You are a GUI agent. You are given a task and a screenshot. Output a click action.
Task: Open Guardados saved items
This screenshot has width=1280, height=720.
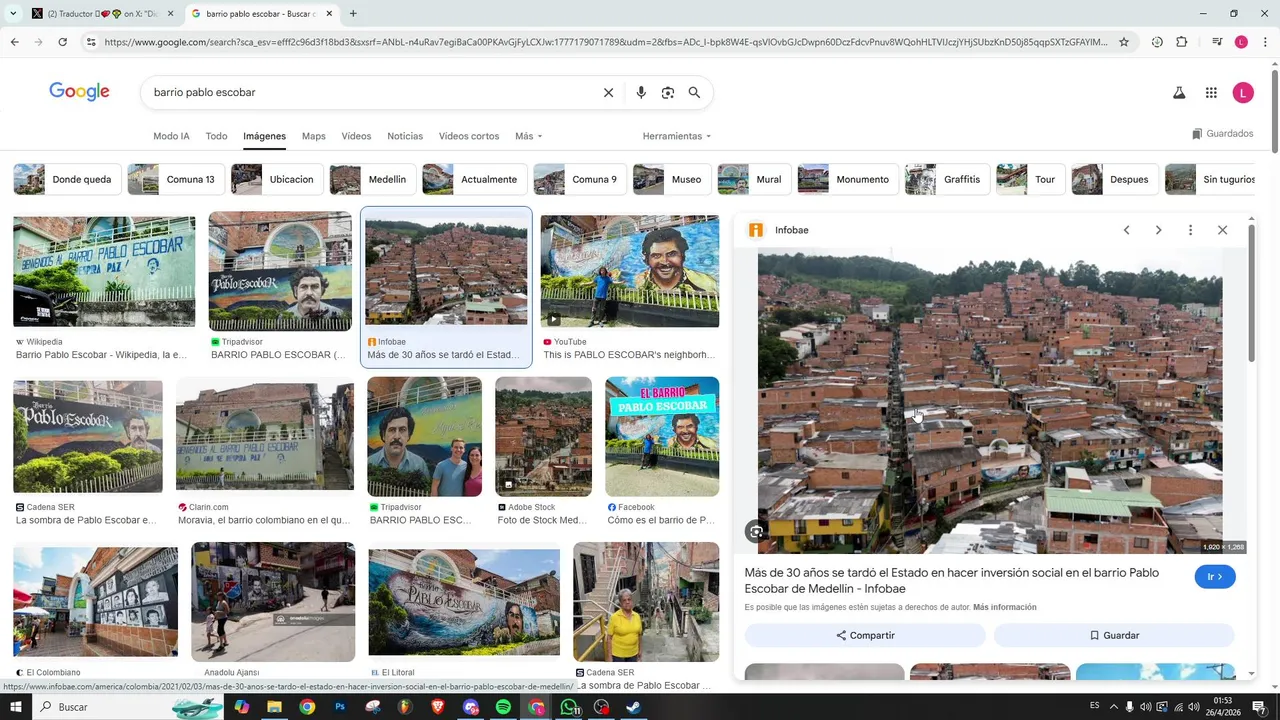click(1223, 134)
